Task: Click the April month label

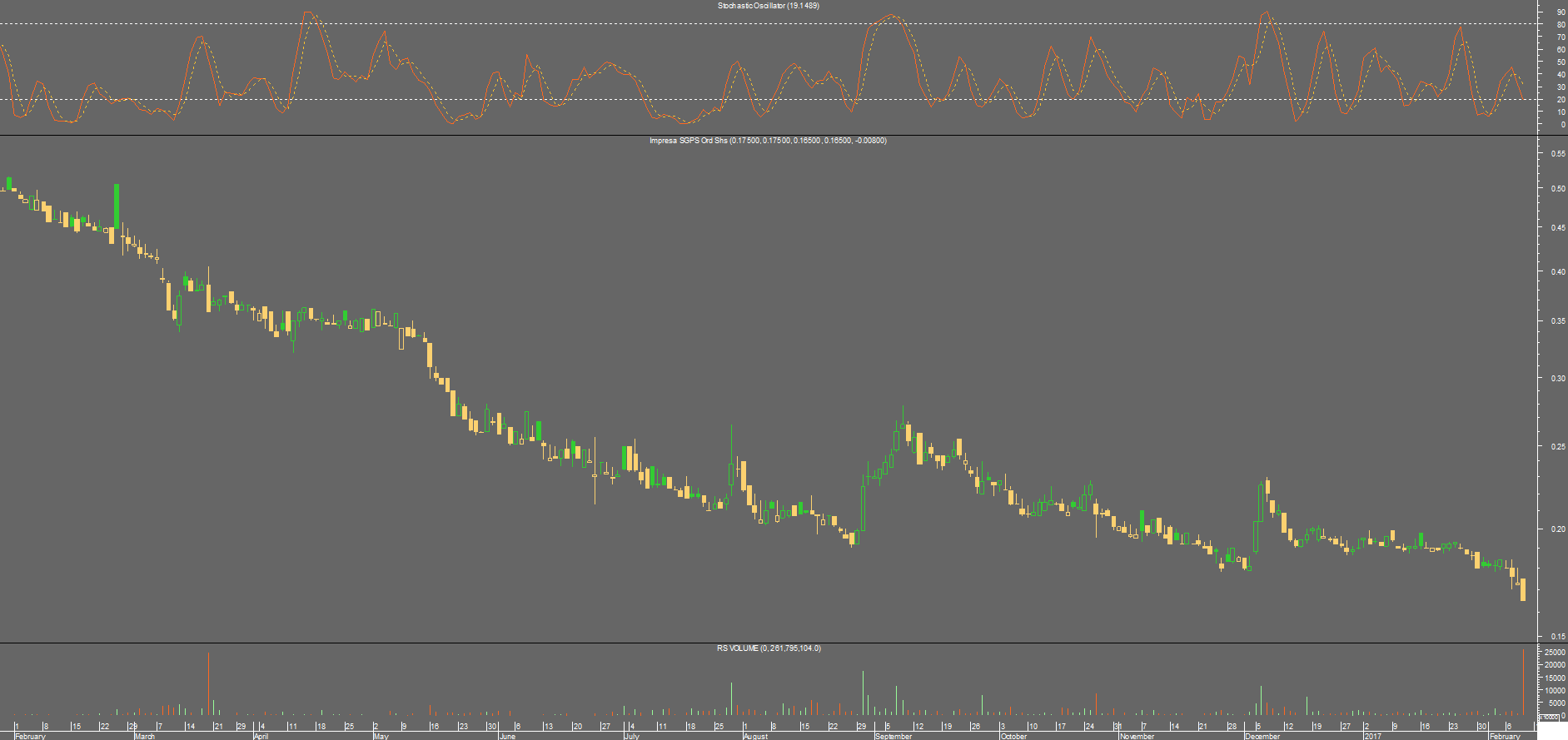Action: point(261,736)
